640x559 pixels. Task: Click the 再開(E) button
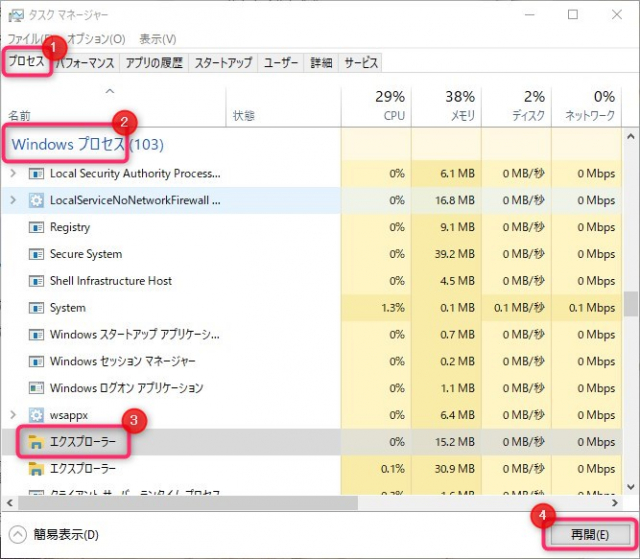(589, 534)
